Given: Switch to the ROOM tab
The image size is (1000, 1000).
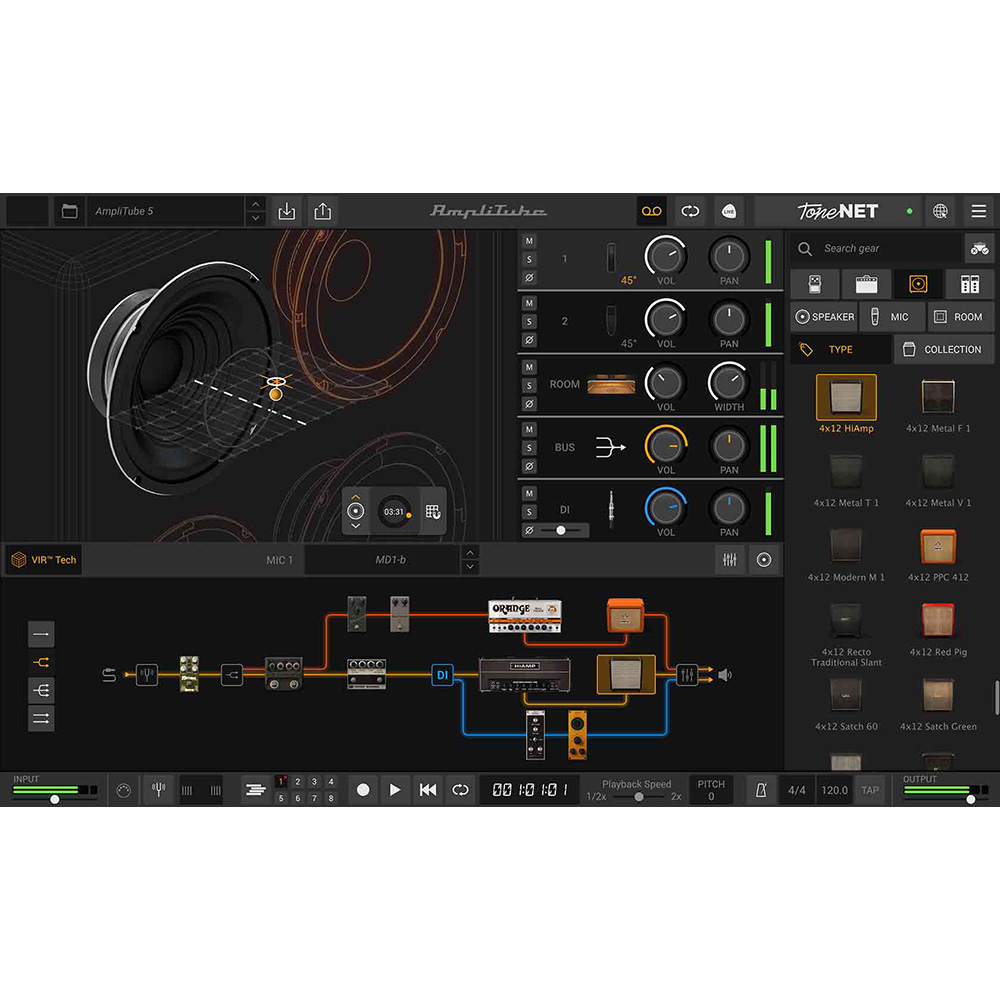Looking at the screenshot, I should [x=959, y=317].
